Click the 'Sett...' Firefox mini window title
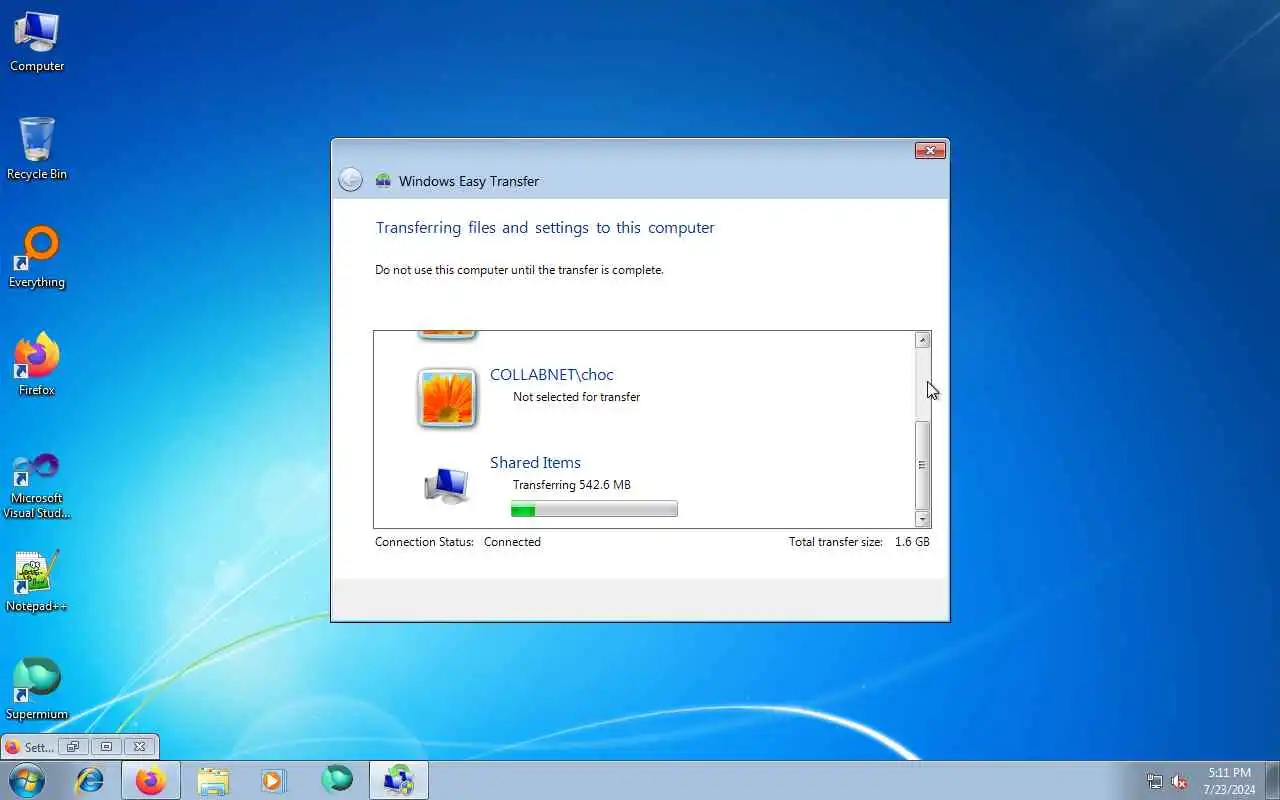1280x800 pixels. pos(39,747)
